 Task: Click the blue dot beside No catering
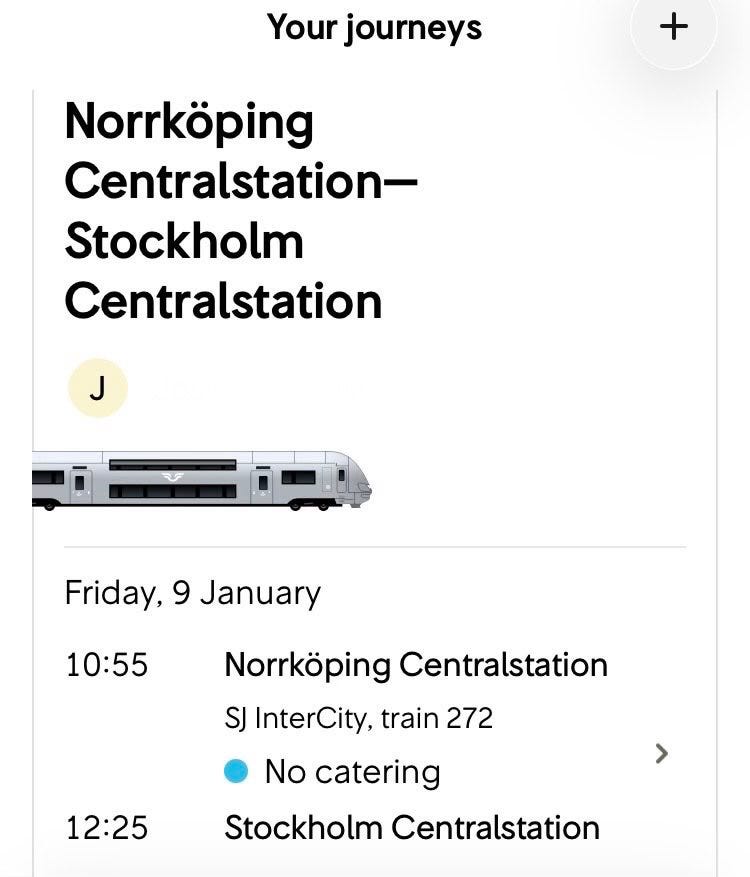pos(236,771)
